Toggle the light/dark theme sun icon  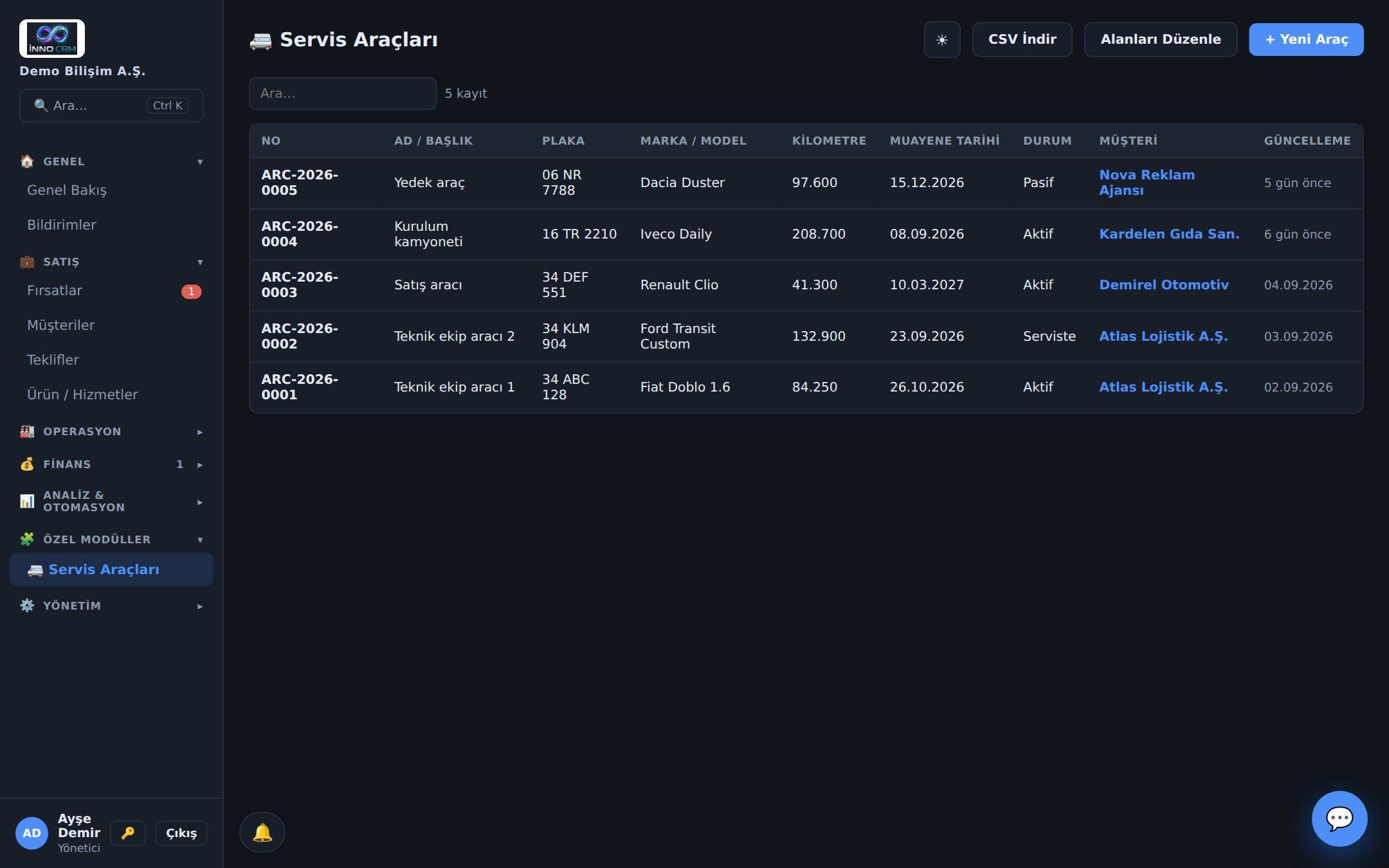coord(942,40)
